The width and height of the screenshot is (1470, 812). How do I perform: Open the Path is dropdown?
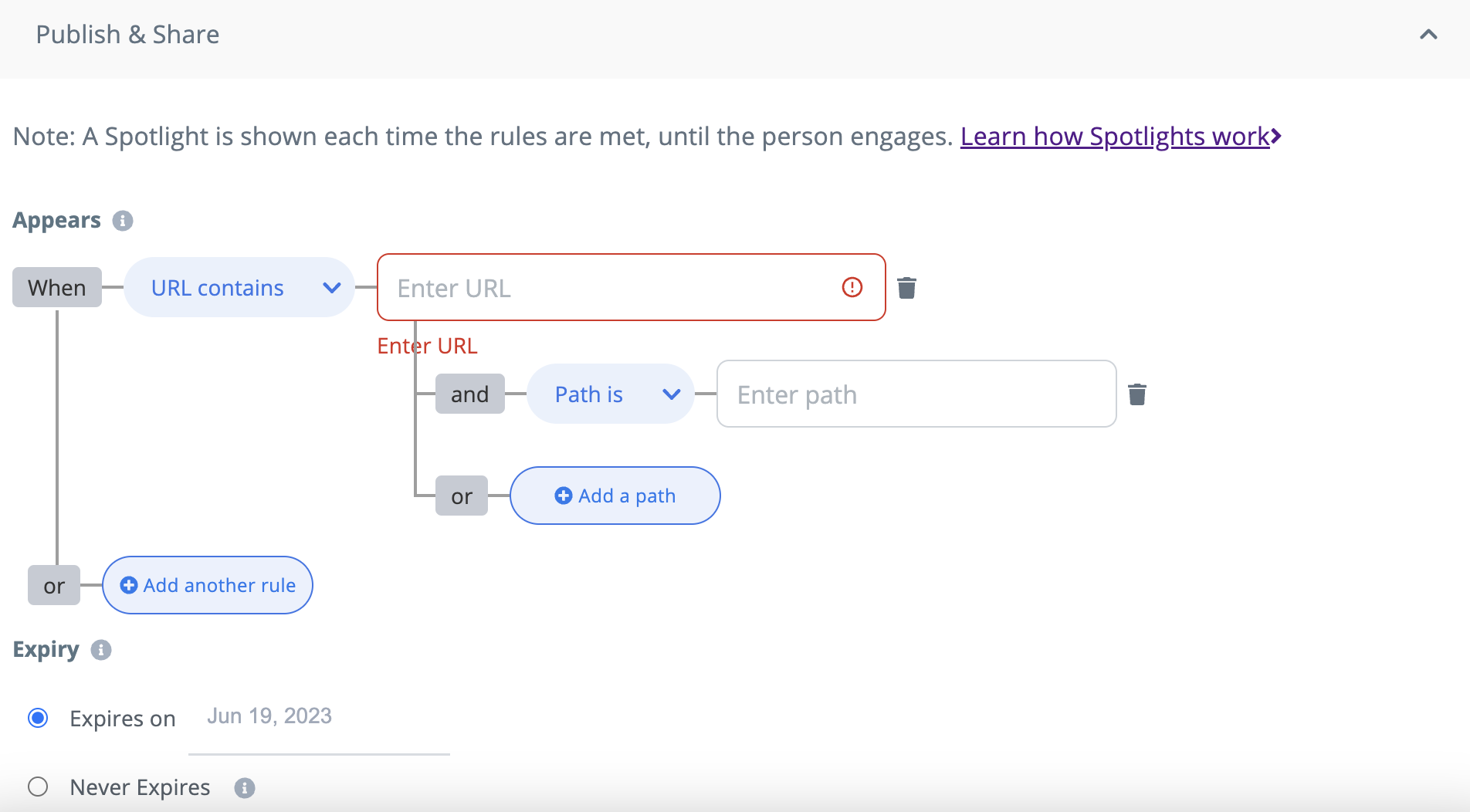tap(611, 394)
